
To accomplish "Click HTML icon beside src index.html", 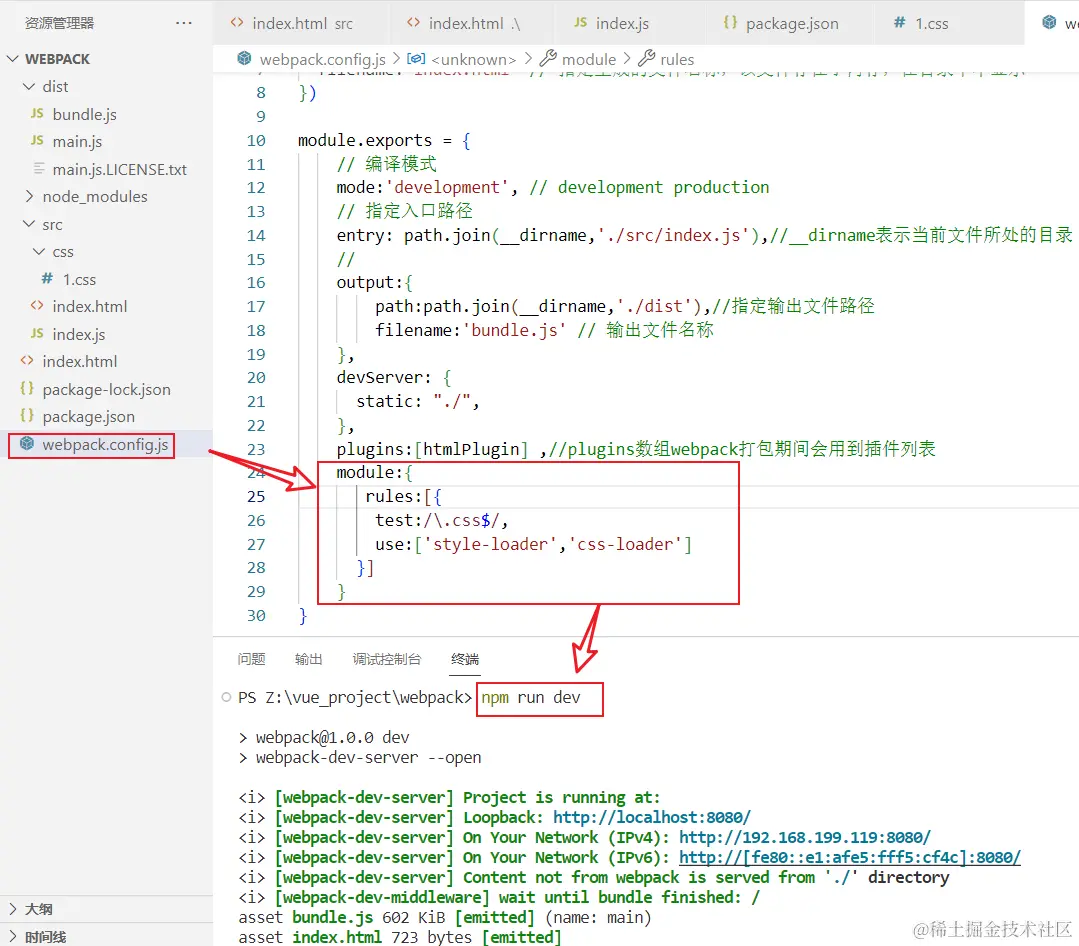I will [37, 305].
